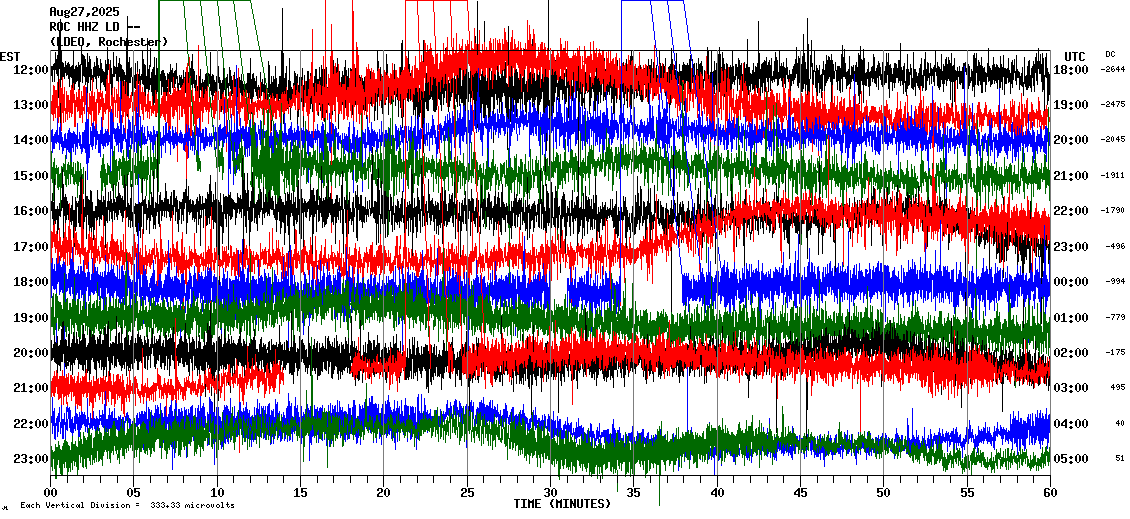Select the 23:00 EST row label
The image size is (1130, 519).
coord(31,459)
